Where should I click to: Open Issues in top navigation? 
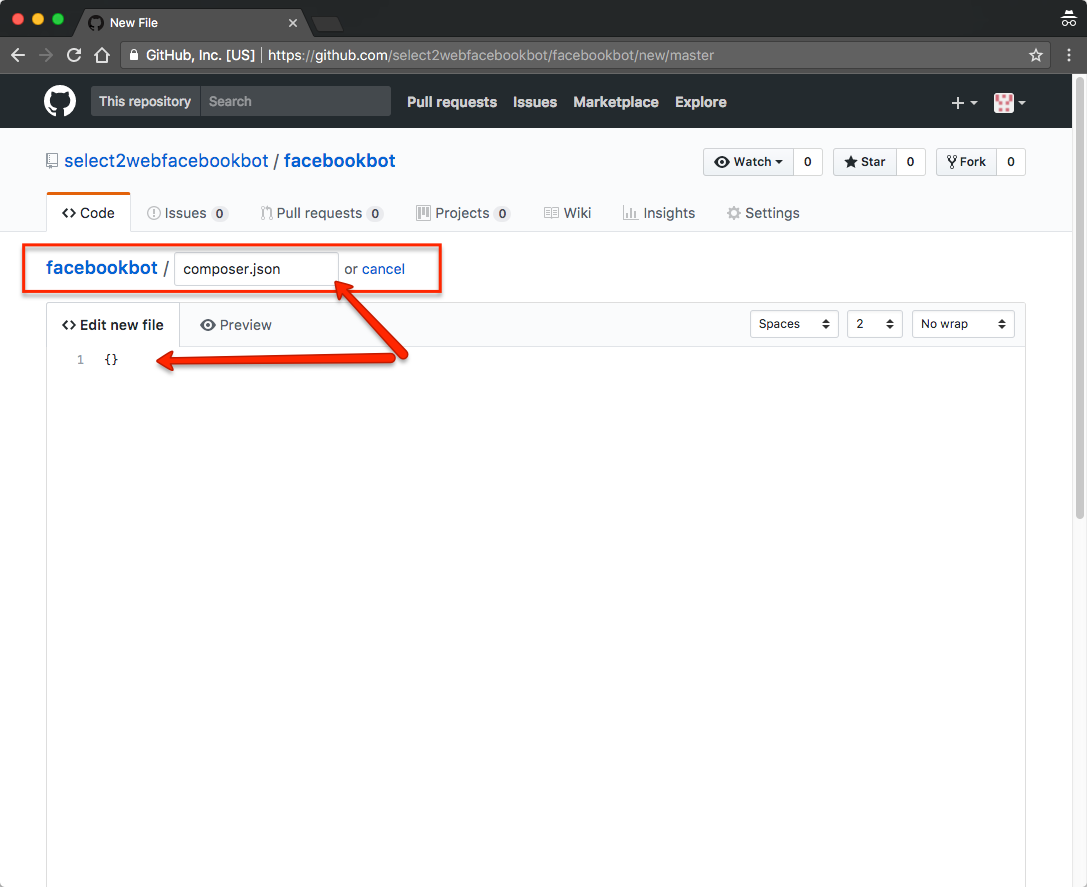(x=535, y=102)
